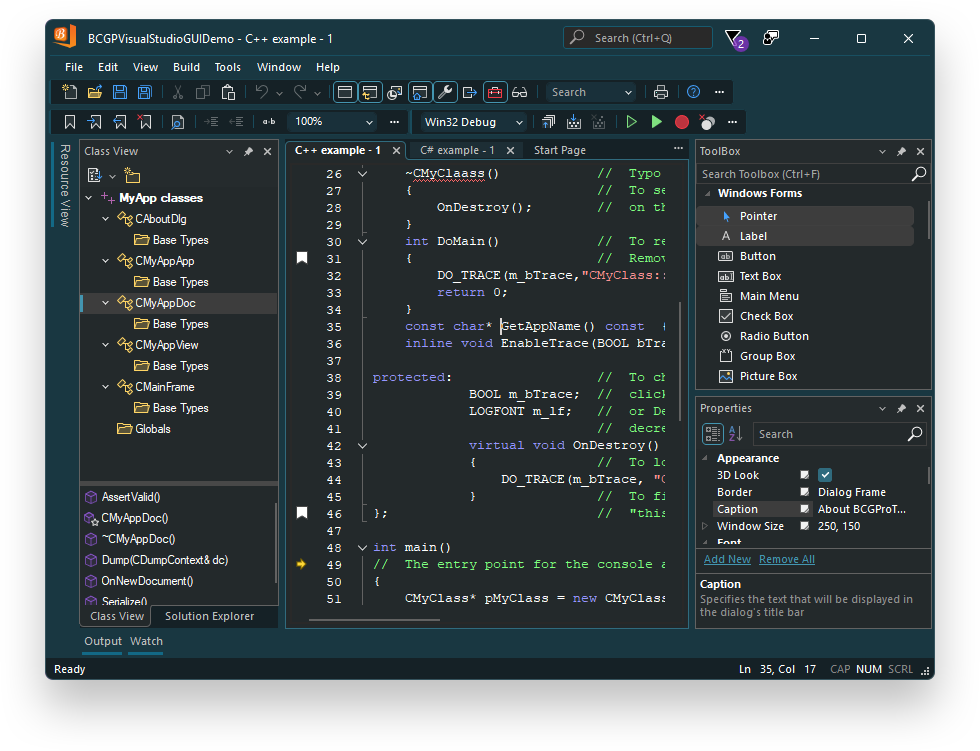The image size is (980, 751).
Task: Open the 100% zoom level dropdown
Action: (x=331, y=121)
